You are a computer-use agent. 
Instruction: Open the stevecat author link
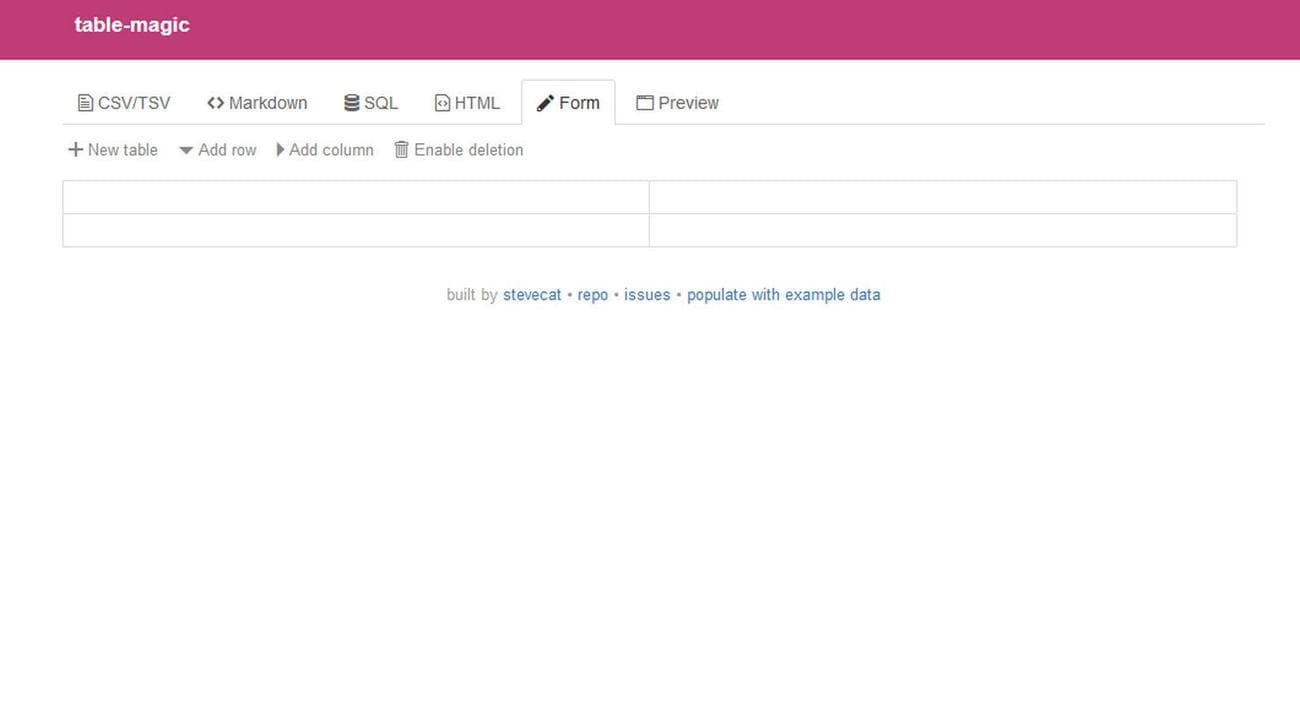[x=532, y=295]
